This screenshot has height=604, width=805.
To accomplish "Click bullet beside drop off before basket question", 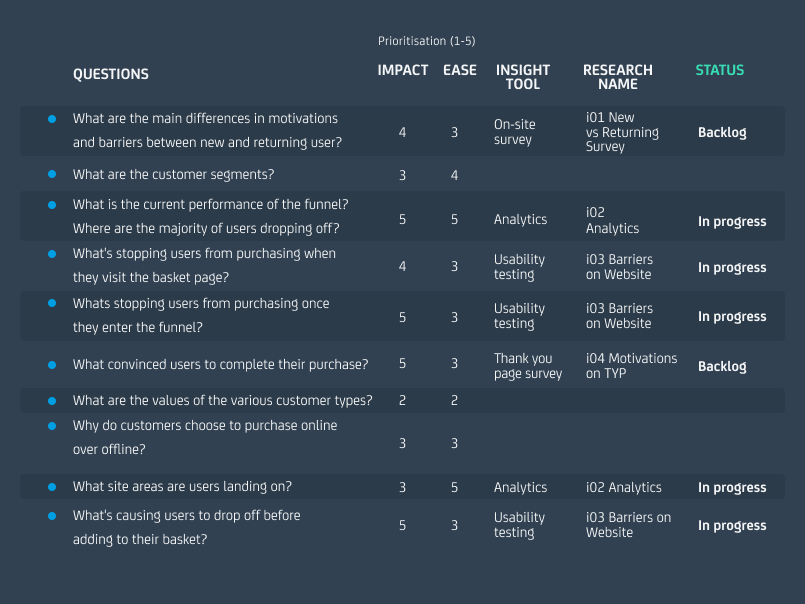I will coord(52,516).
